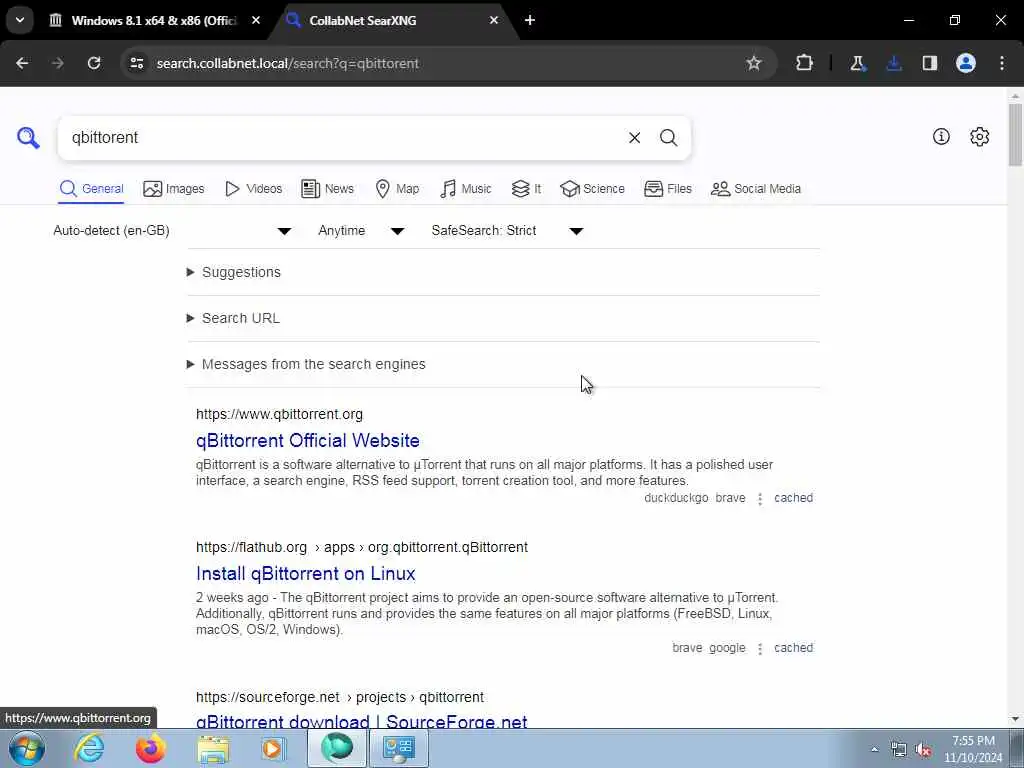Bookmark this page with the star

(x=754, y=63)
